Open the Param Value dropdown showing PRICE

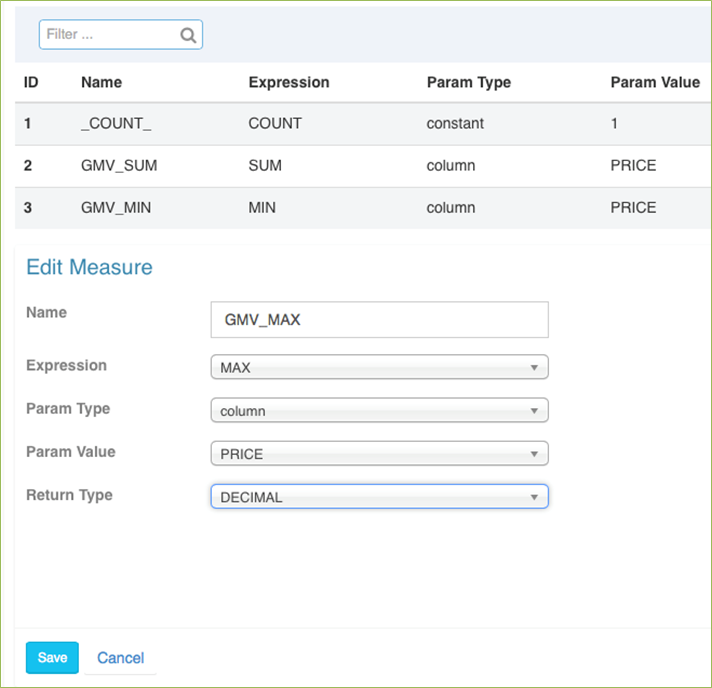380,453
